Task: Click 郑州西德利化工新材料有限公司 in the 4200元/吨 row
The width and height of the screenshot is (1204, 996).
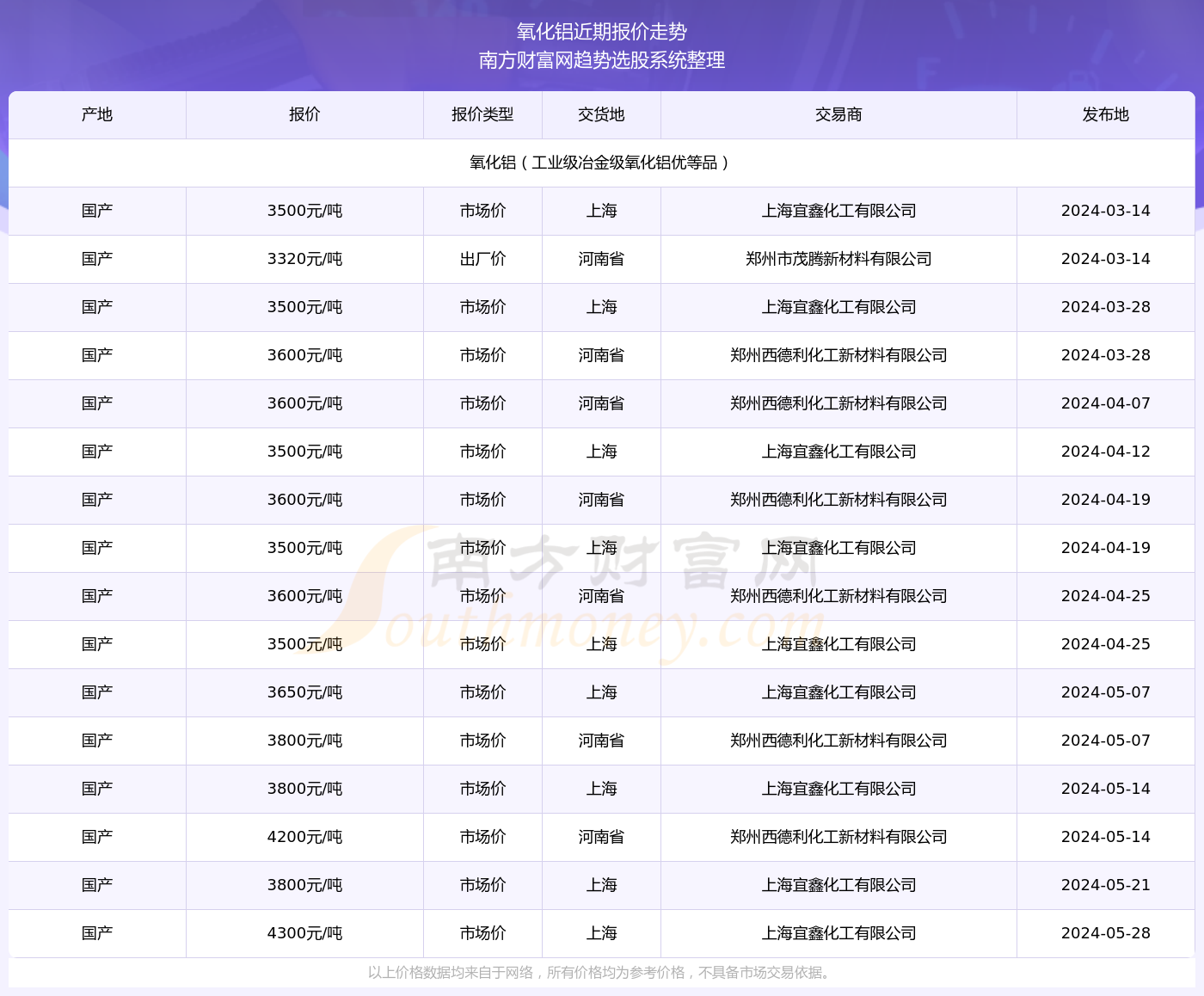Action: click(x=838, y=837)
